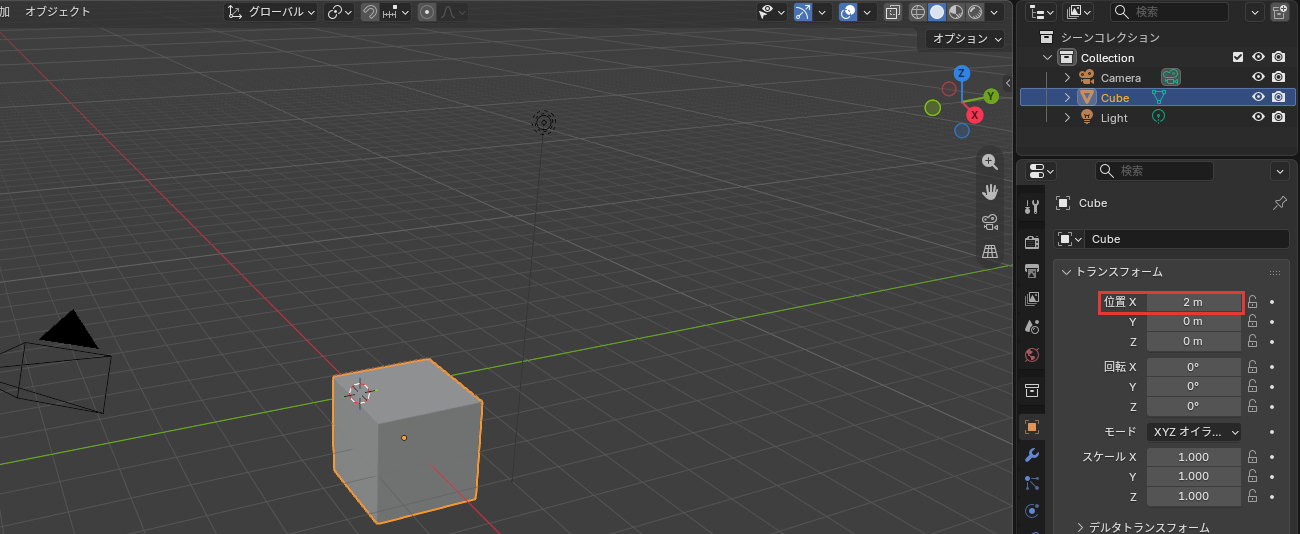
Task: Click the viewport zoom magnifier icon
Action: click(990, 162)
